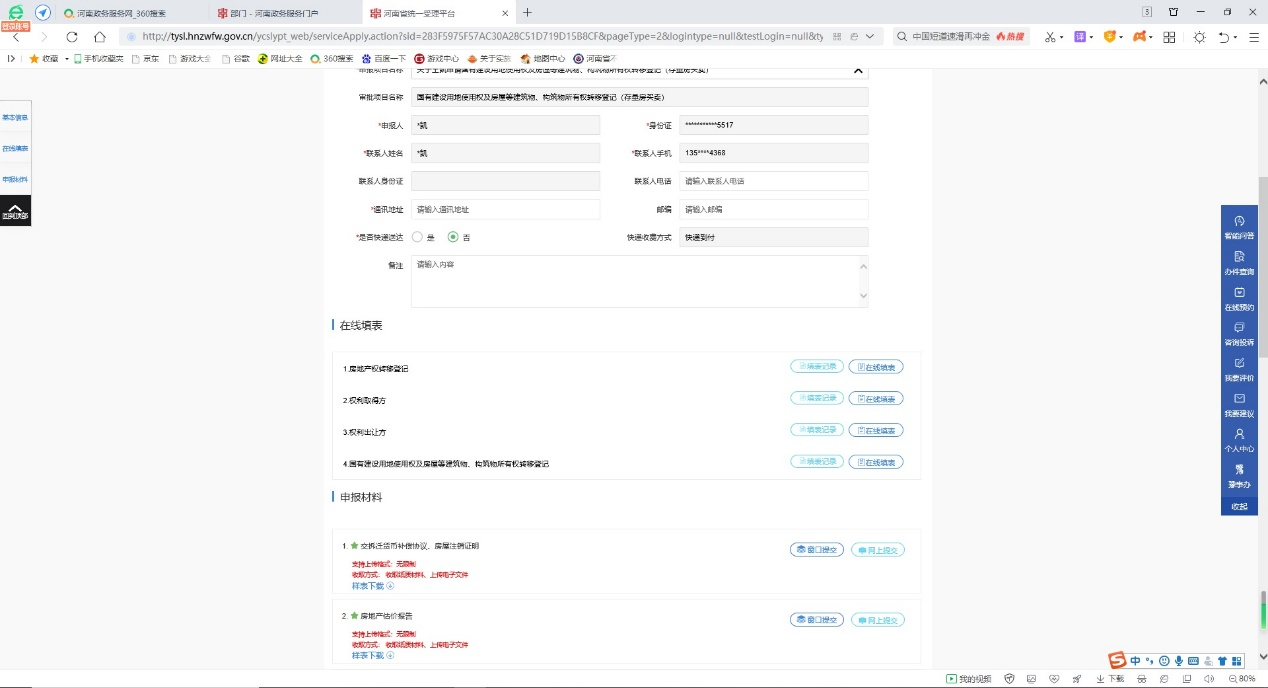Click 在线填表 for 房地产权转移登记
1268x688 pixels.
pyautogui.click(x=876, y=367)
